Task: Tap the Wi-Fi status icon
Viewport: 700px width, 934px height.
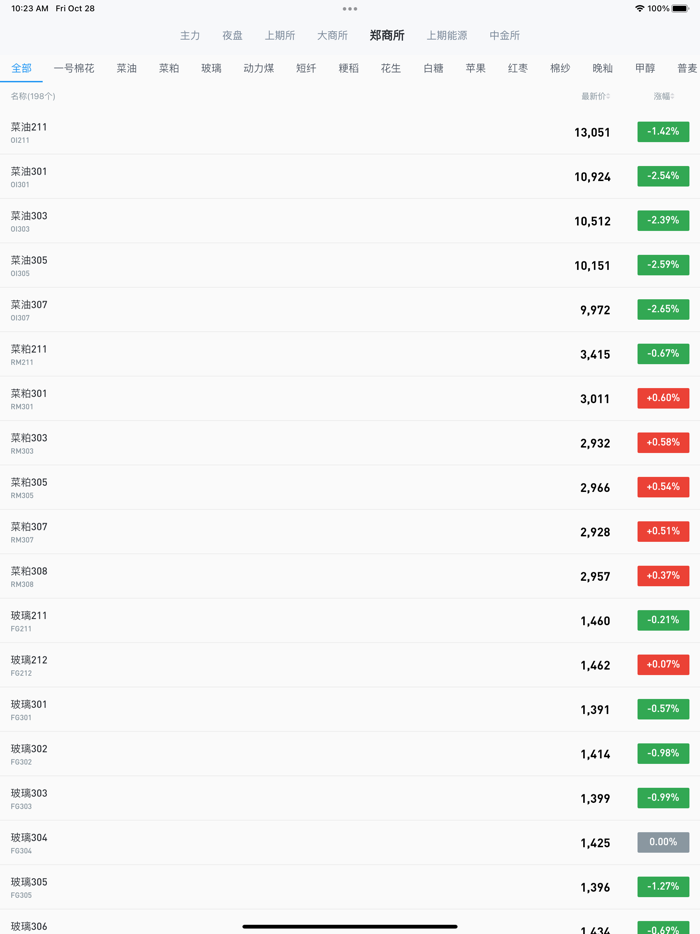Action: point(639,9)
